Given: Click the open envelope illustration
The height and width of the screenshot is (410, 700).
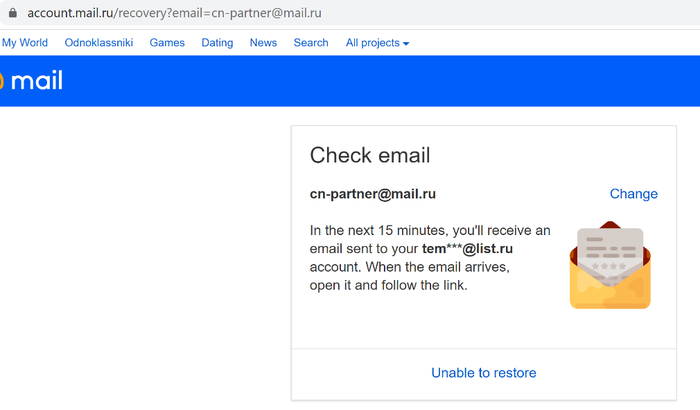Looking at the screenshot, I should [610, 265].
